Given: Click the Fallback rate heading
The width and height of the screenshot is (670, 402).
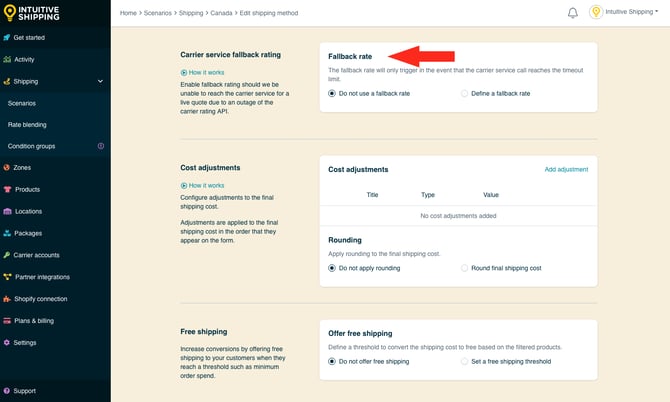Looking at the screenshot, I should (350, 56).
